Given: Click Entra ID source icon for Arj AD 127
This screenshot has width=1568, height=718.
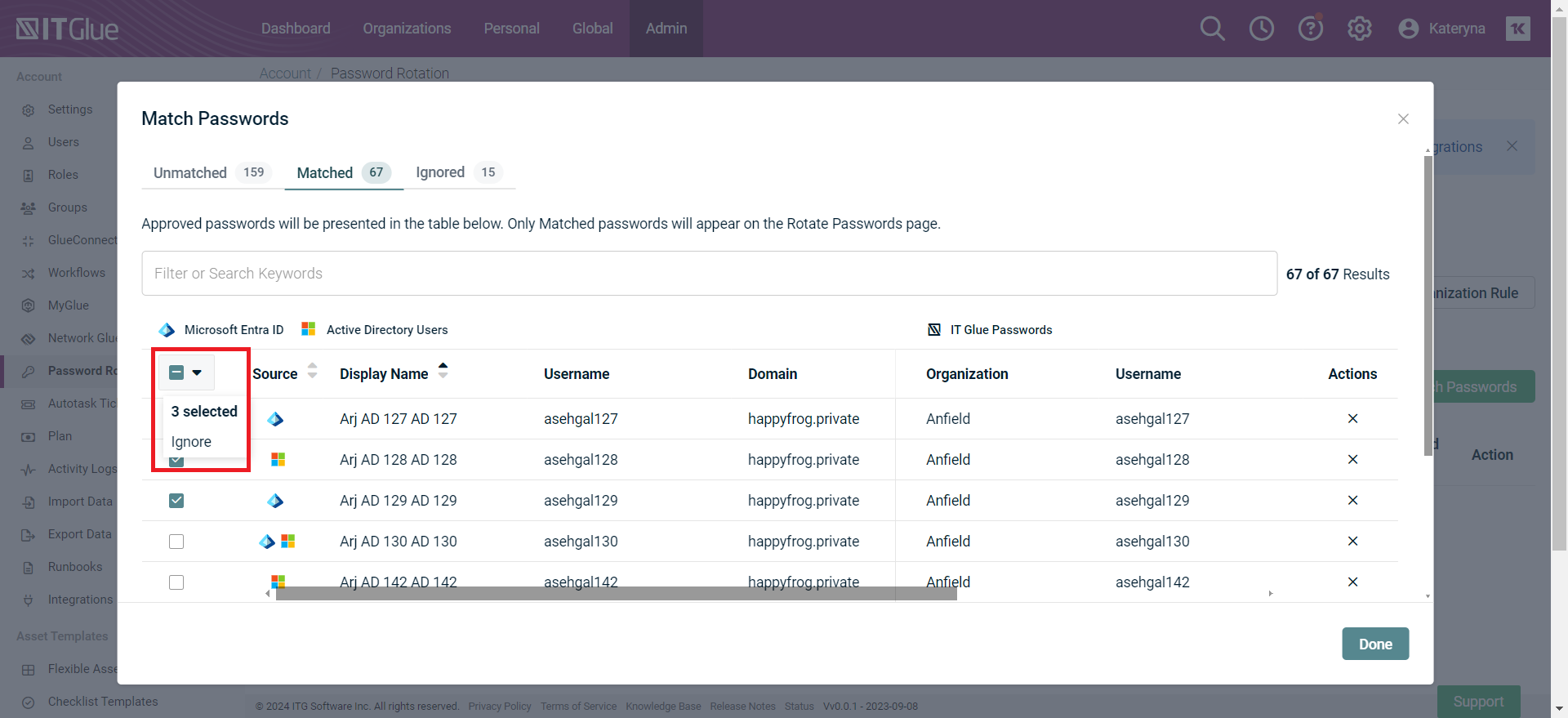Looking at the screenshot, I should 275,419.
